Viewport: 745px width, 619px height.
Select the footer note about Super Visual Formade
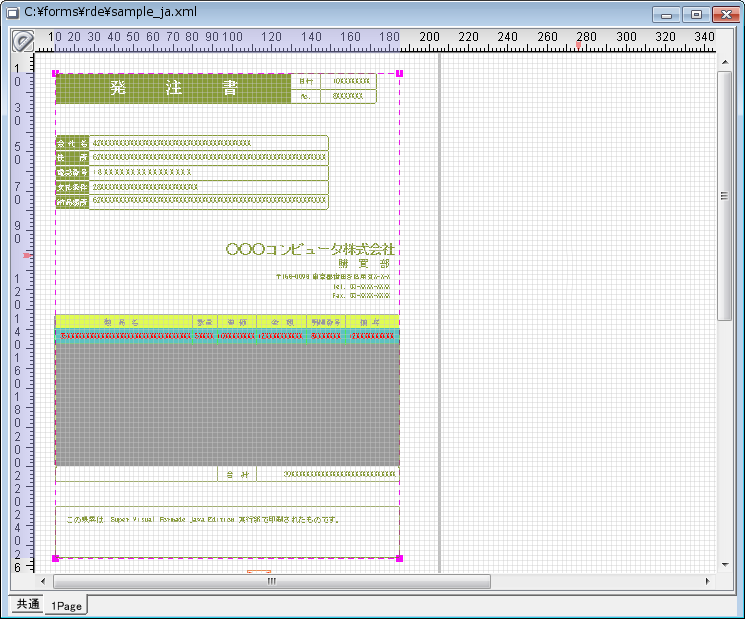tap(203, 520)
